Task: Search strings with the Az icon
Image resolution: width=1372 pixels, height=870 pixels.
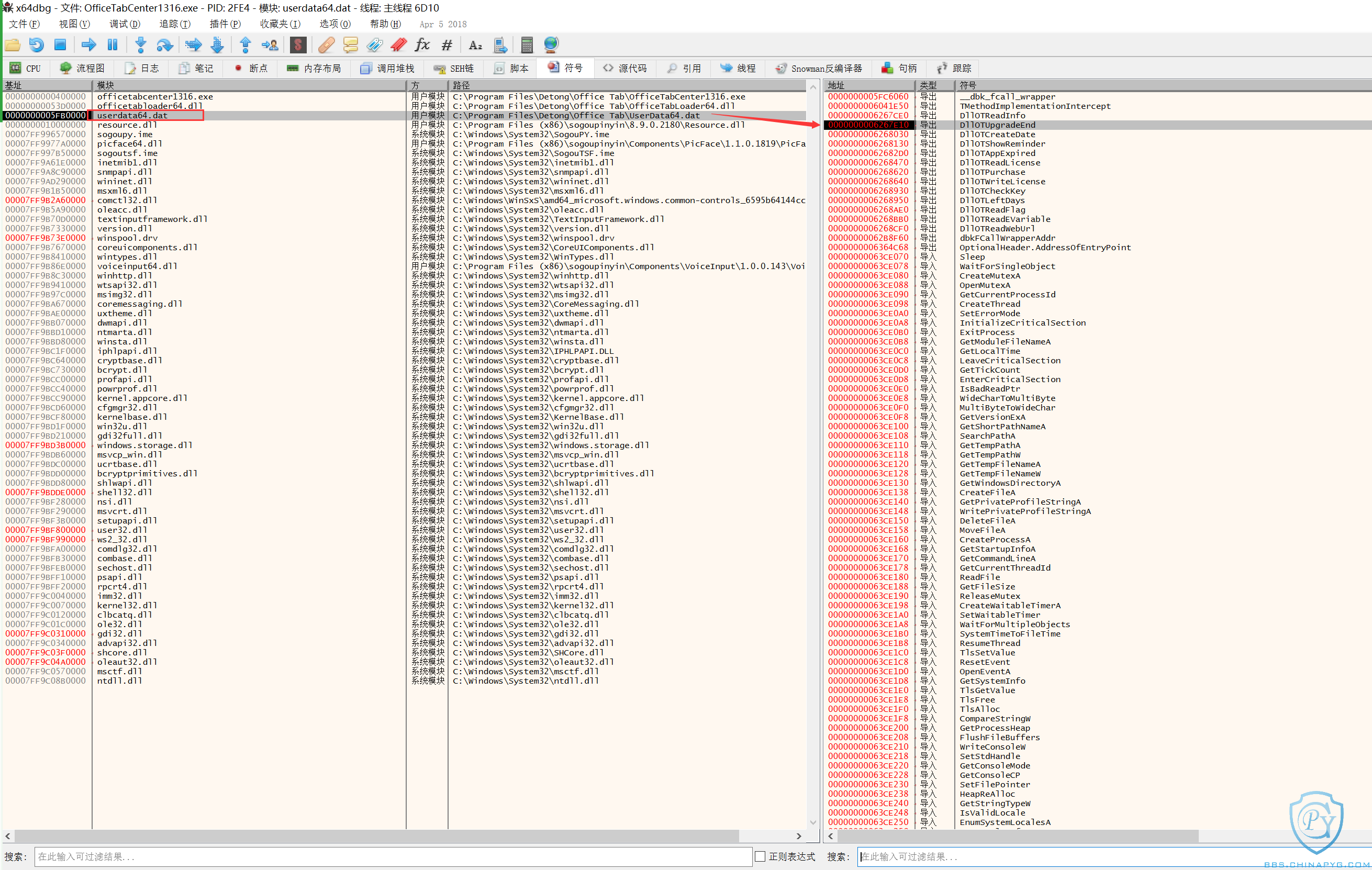Action: click(x=475, y=45)
